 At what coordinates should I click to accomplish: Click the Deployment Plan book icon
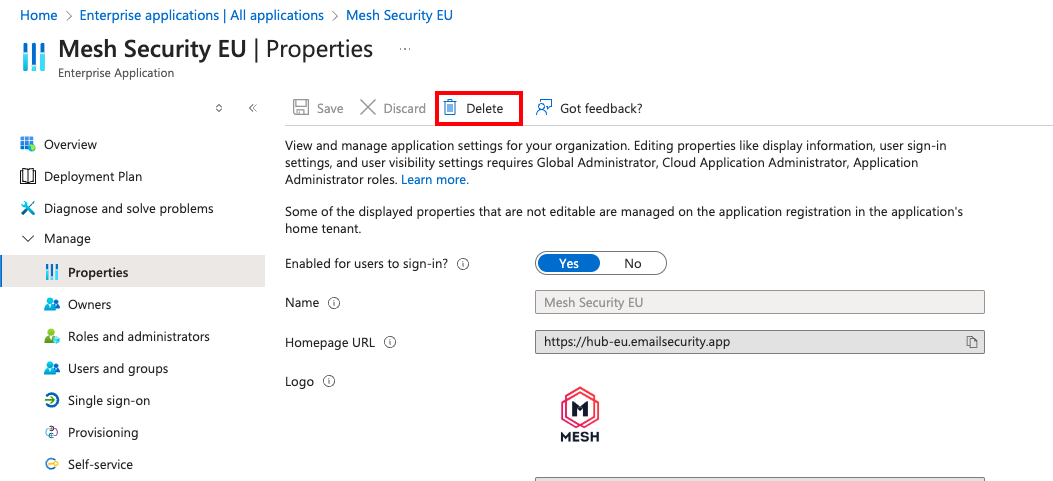28,176
